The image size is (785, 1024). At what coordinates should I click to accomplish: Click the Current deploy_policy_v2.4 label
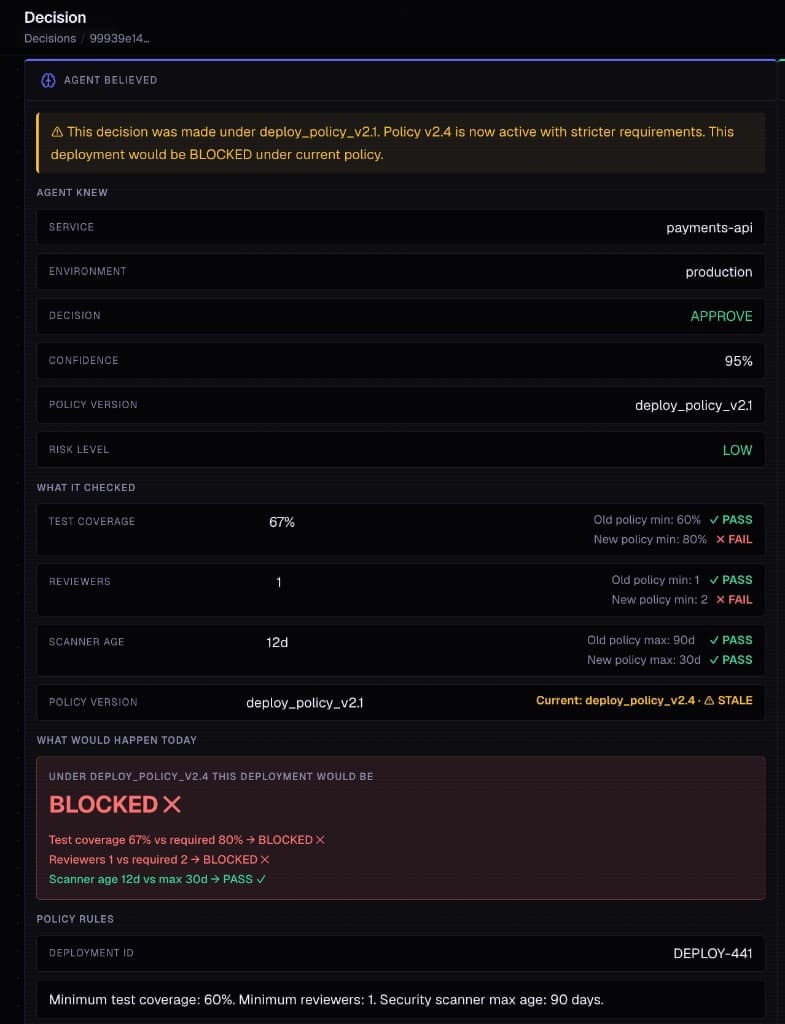[615, 701]
